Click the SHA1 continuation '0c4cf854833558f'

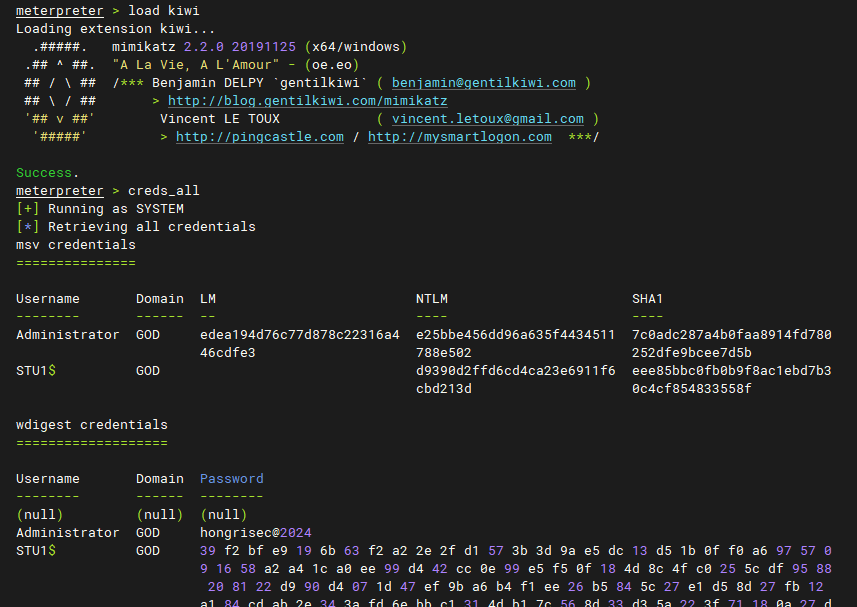tap(692, 389)
